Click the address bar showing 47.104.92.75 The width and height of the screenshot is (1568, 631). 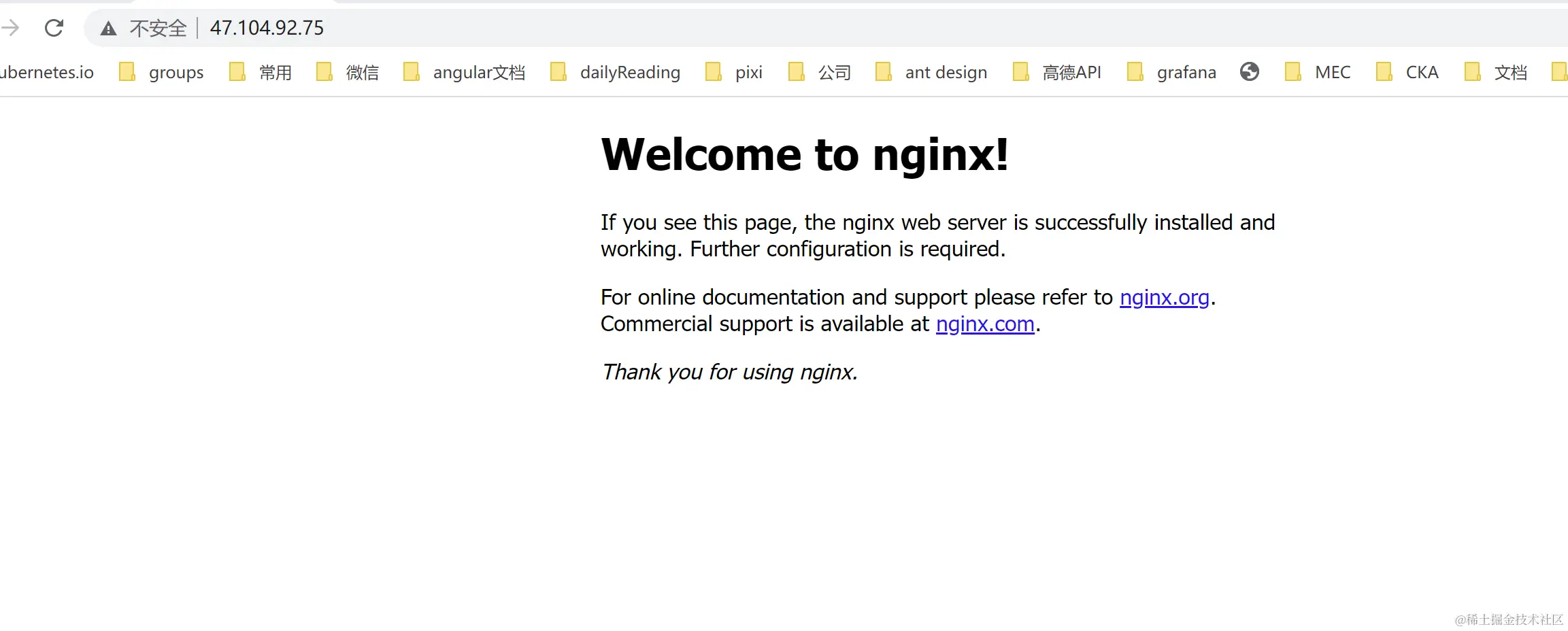tap(266, 28)
